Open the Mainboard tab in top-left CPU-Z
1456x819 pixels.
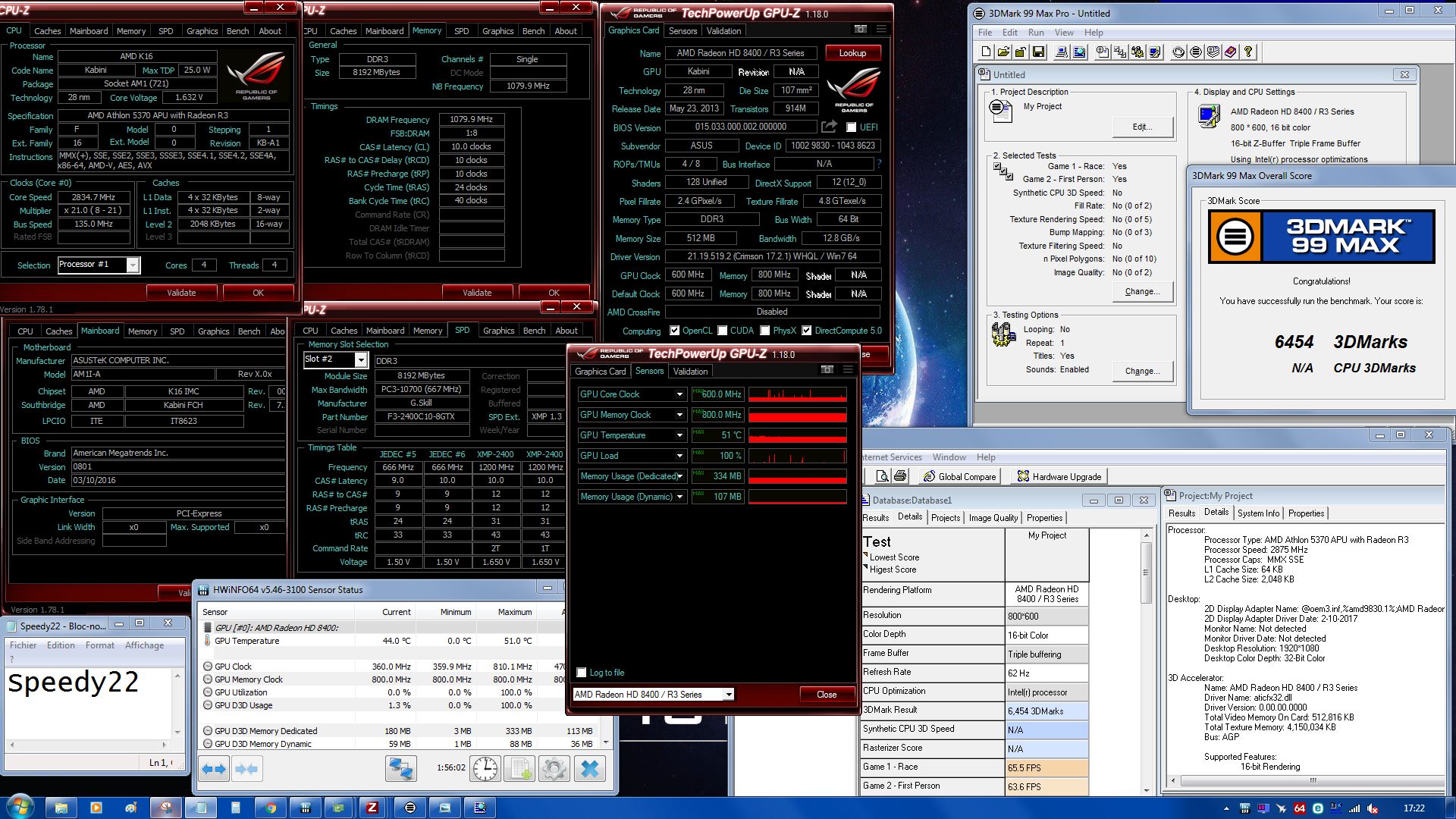click(89, 31)
